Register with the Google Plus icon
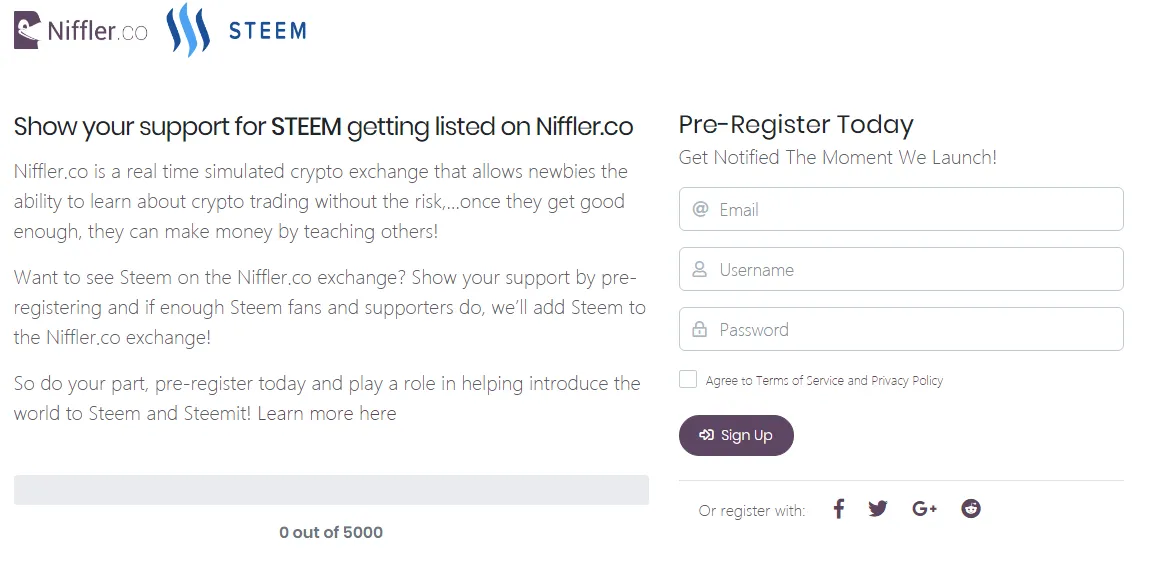 [x=924, y=508]
